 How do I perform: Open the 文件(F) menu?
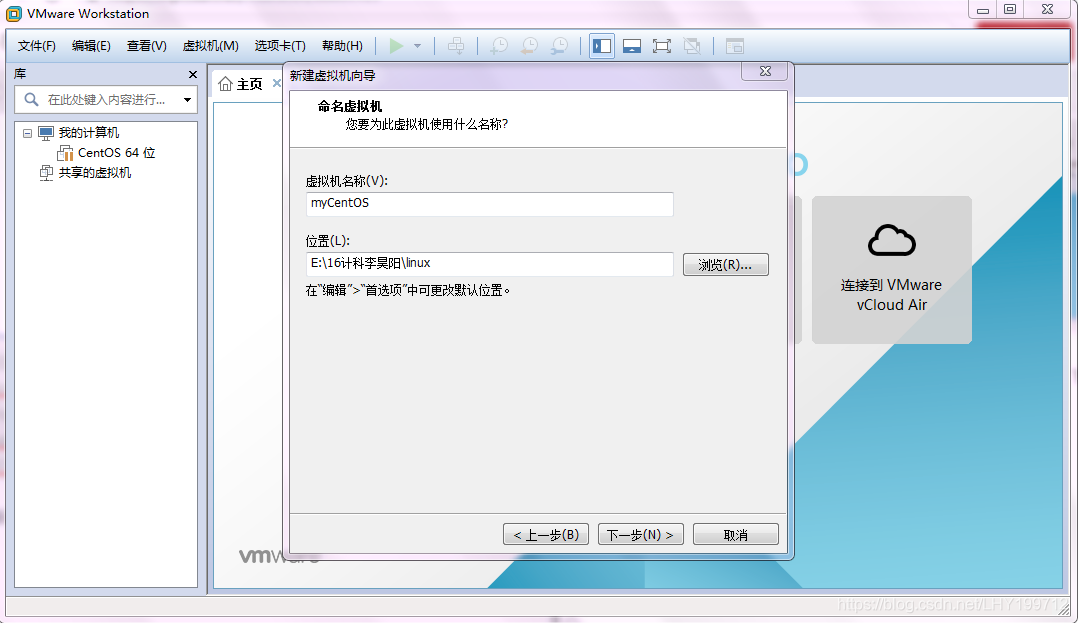(36, 45)
